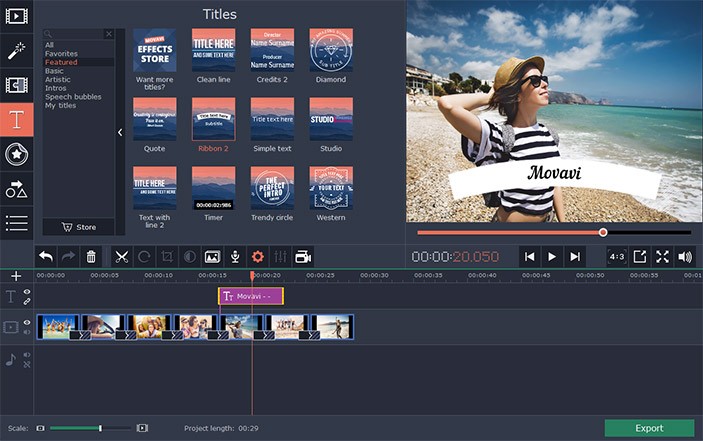The image size is (703, 441).
Task: Select the Featured category
Action: (61, 62)
